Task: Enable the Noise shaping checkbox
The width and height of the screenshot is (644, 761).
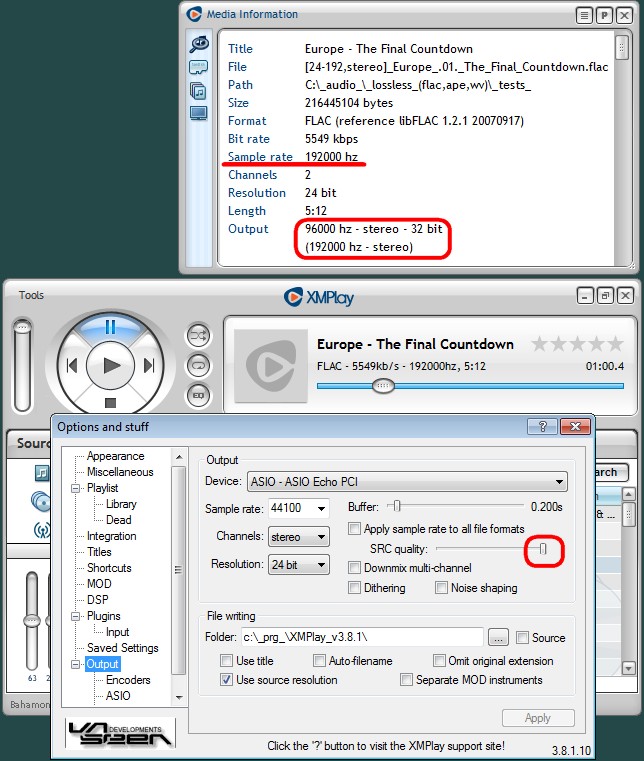Action: pos(441,588)
